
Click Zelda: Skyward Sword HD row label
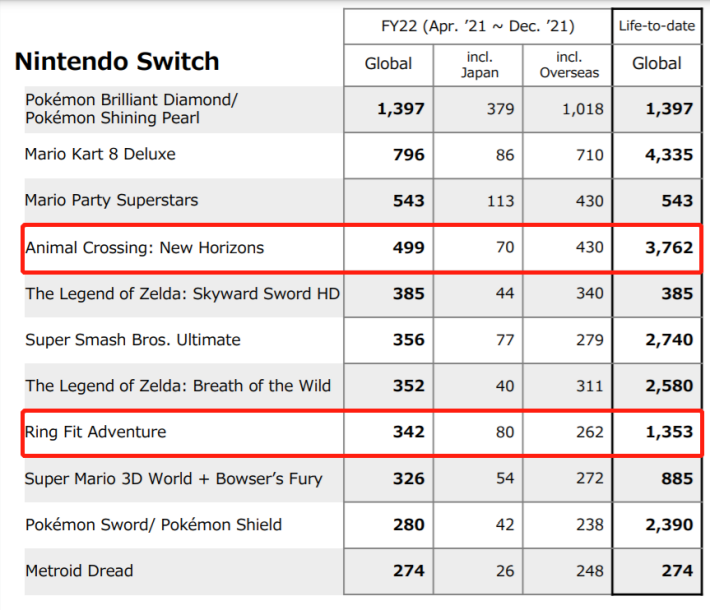182,294
